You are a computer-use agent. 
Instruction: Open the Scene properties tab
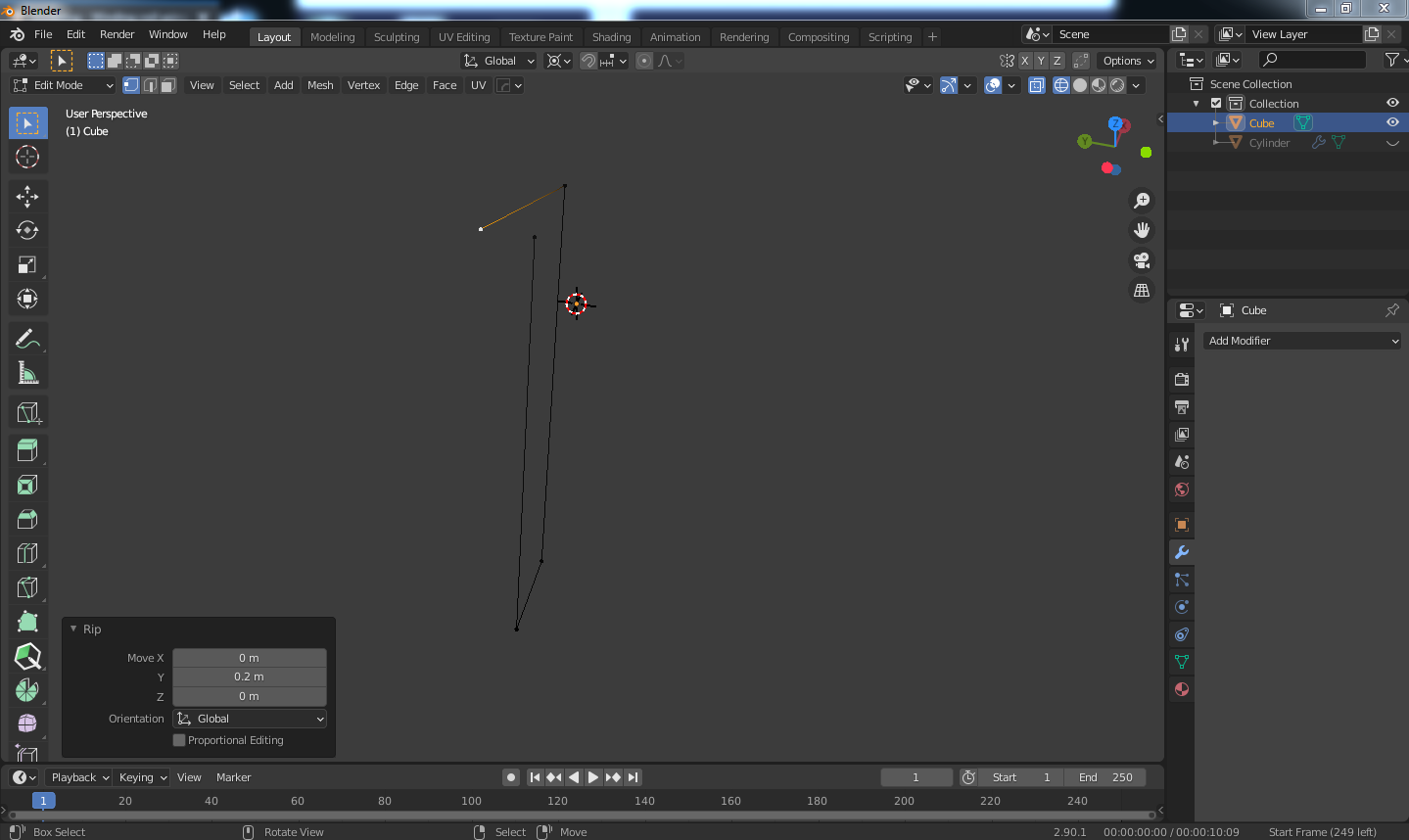[1182, 461]
